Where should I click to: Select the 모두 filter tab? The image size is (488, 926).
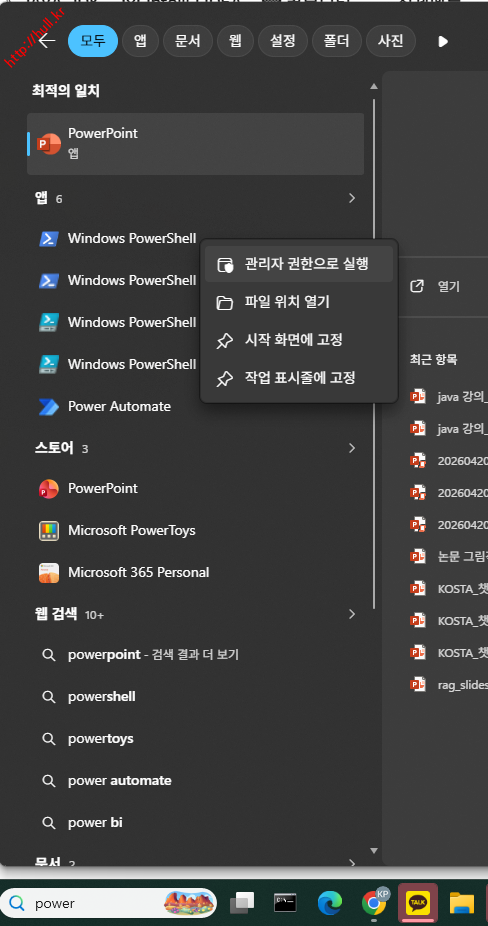point(93,41)
